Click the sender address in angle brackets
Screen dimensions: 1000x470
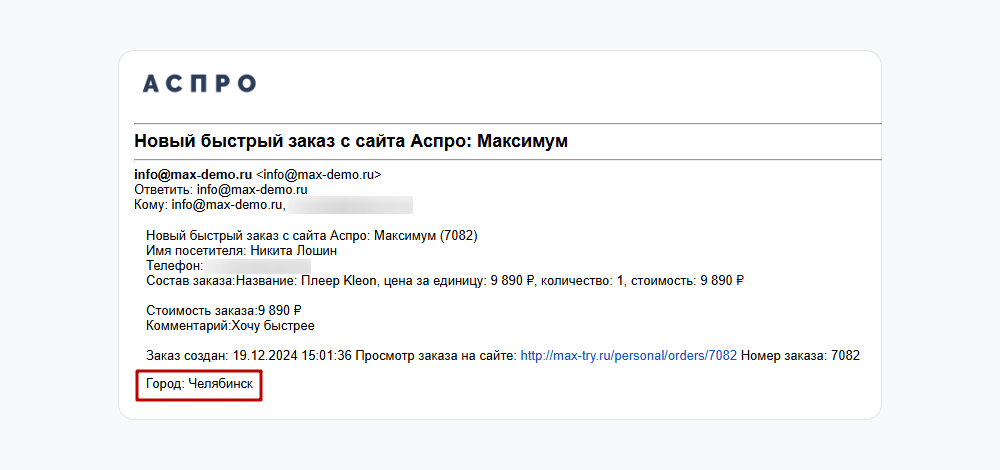(318, 174)
